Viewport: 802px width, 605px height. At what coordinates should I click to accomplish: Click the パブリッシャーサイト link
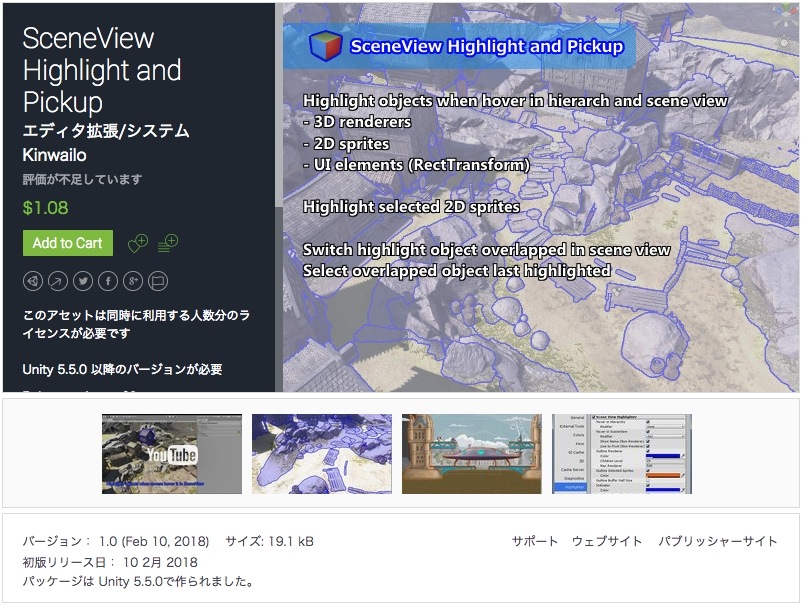pyautogui.click(x=718, y=541)
